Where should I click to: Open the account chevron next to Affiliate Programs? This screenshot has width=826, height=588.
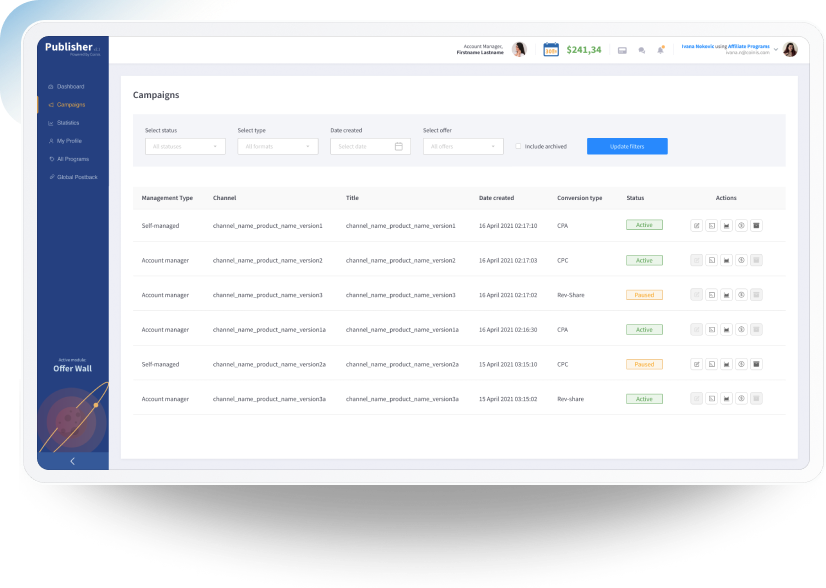[x=775, y=50]
